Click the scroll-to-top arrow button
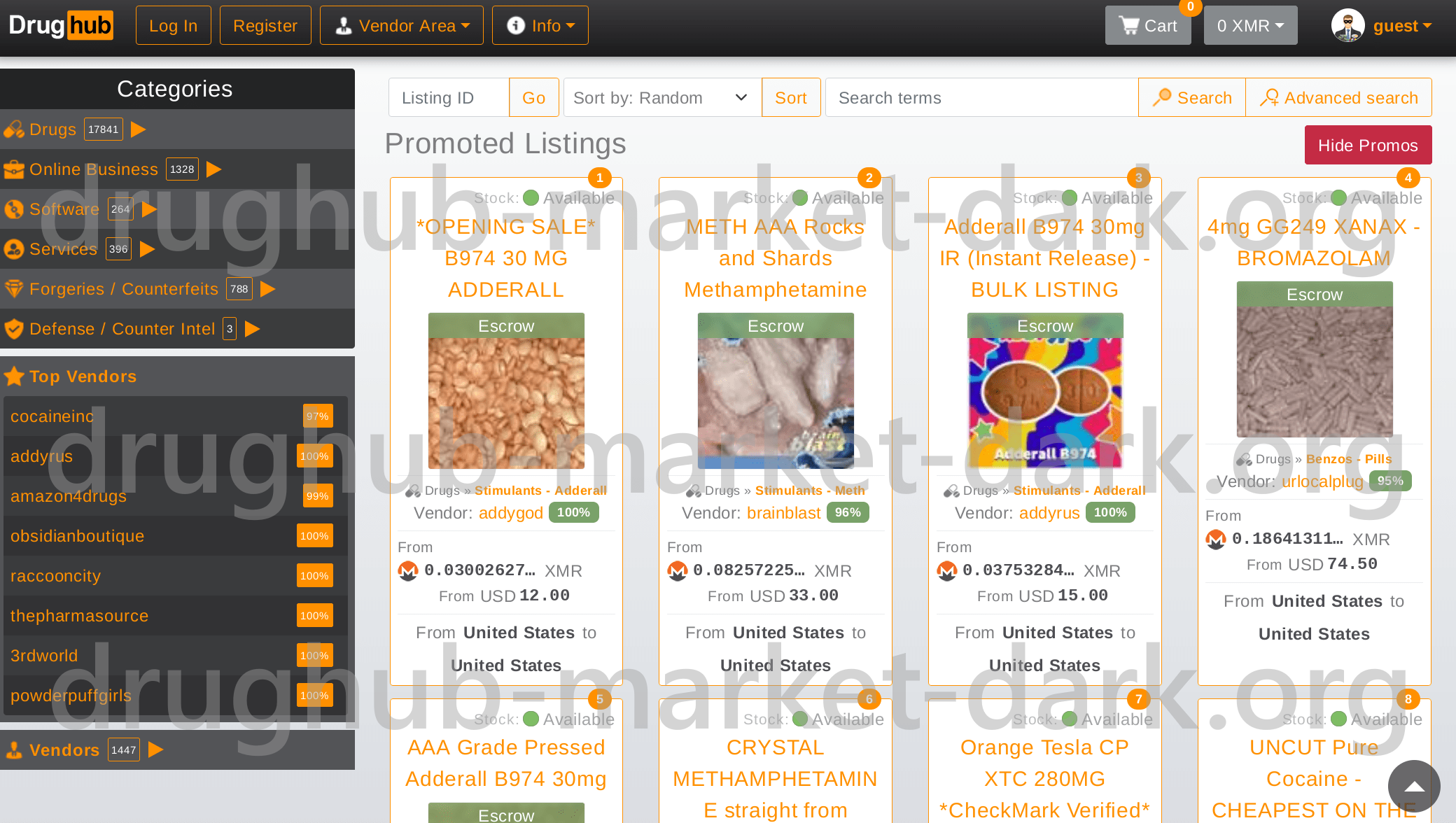 coord(1414,786)
